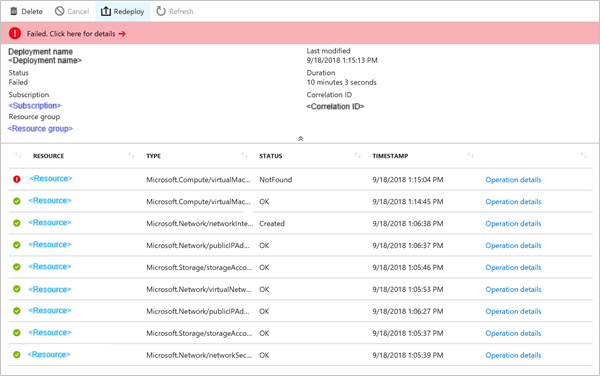Viewport: 600px width, 376px height.
Task: Open the <Resource> link on the 1:05:39 PM row
Action: [x=49, y=355]
